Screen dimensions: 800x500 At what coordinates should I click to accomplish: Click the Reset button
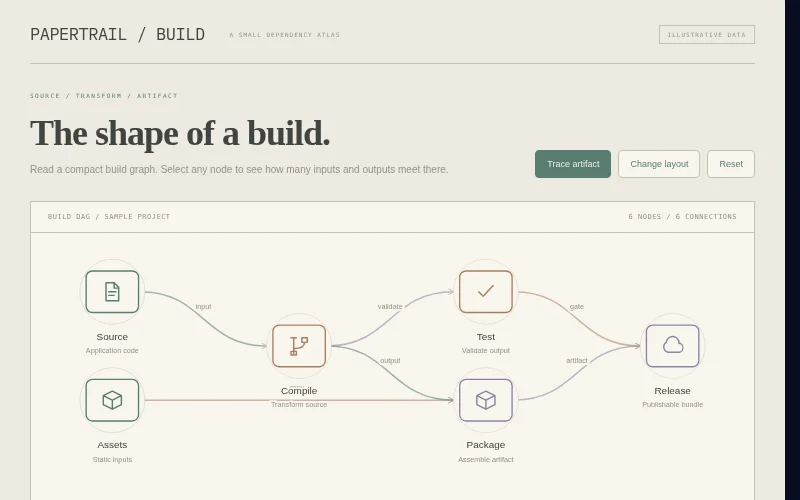(731, 164)
